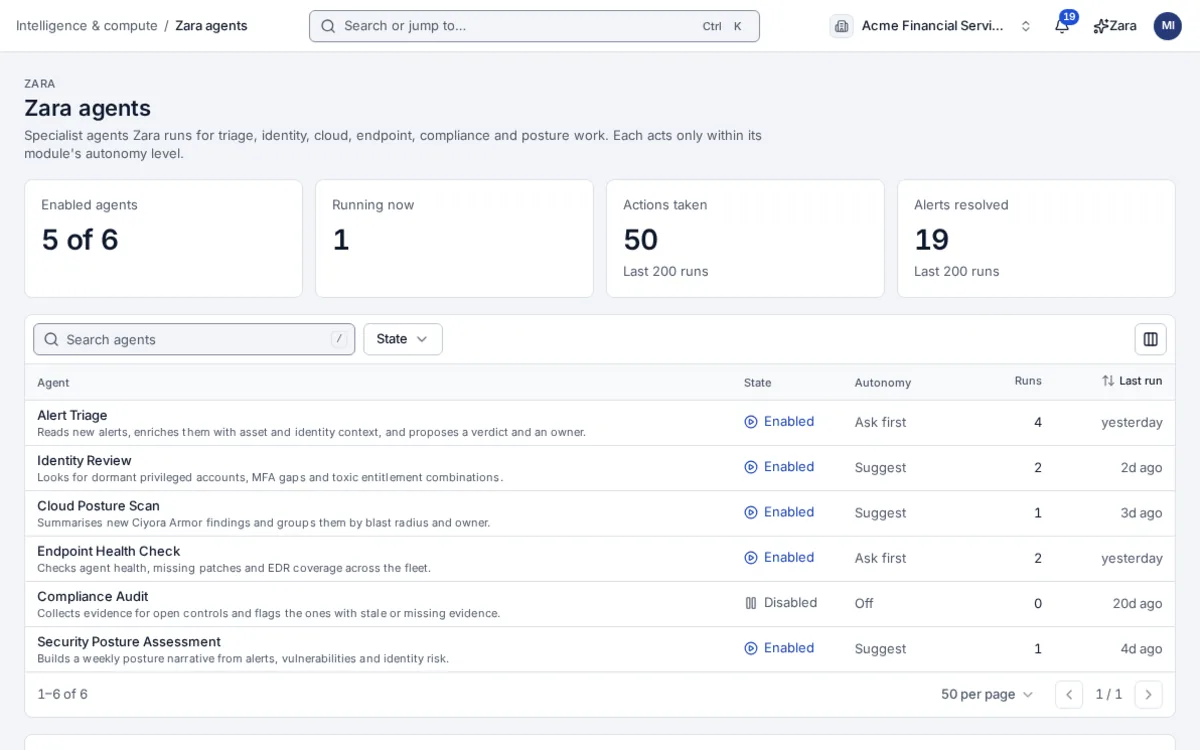Click the Actions taken card
This screenshot has width=1200, height=750.
pos(745,239)
